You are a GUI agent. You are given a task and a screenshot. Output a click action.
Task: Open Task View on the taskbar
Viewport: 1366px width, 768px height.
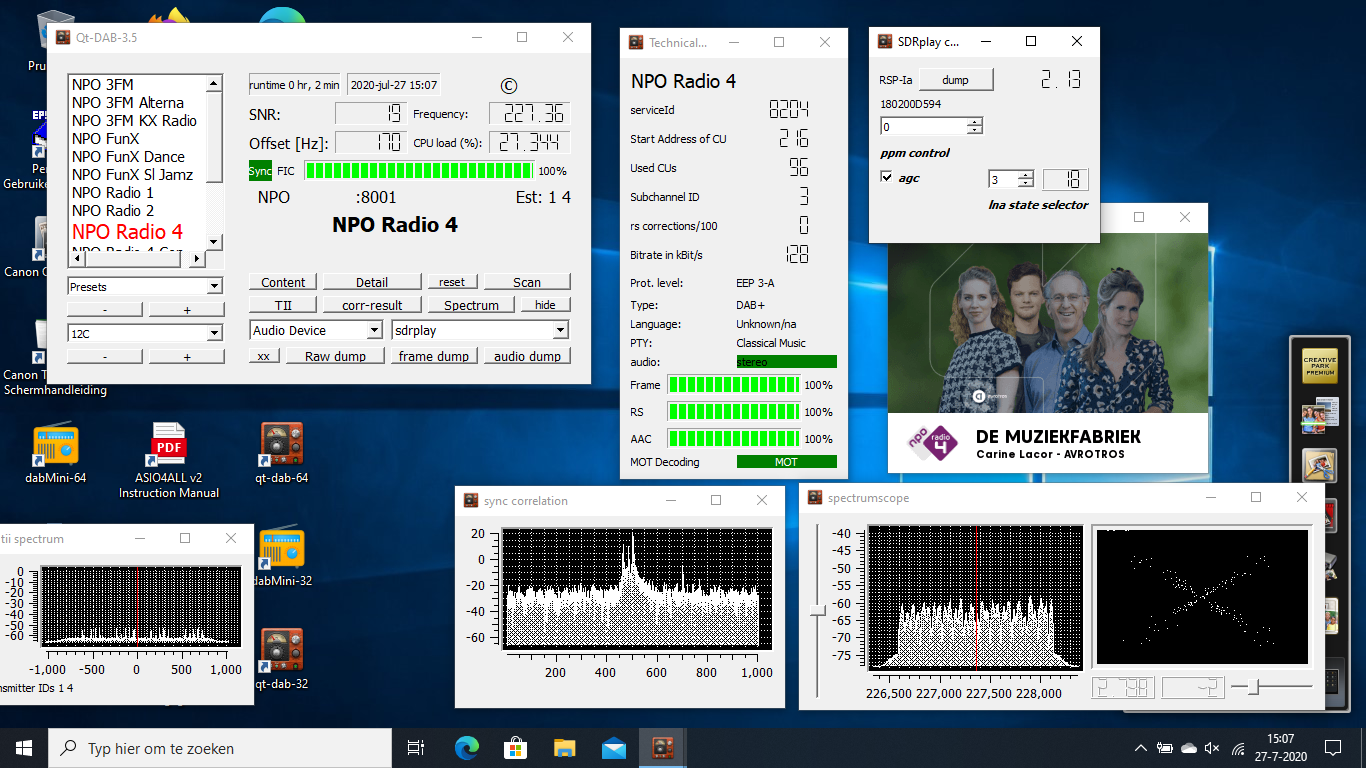[416, 748]
